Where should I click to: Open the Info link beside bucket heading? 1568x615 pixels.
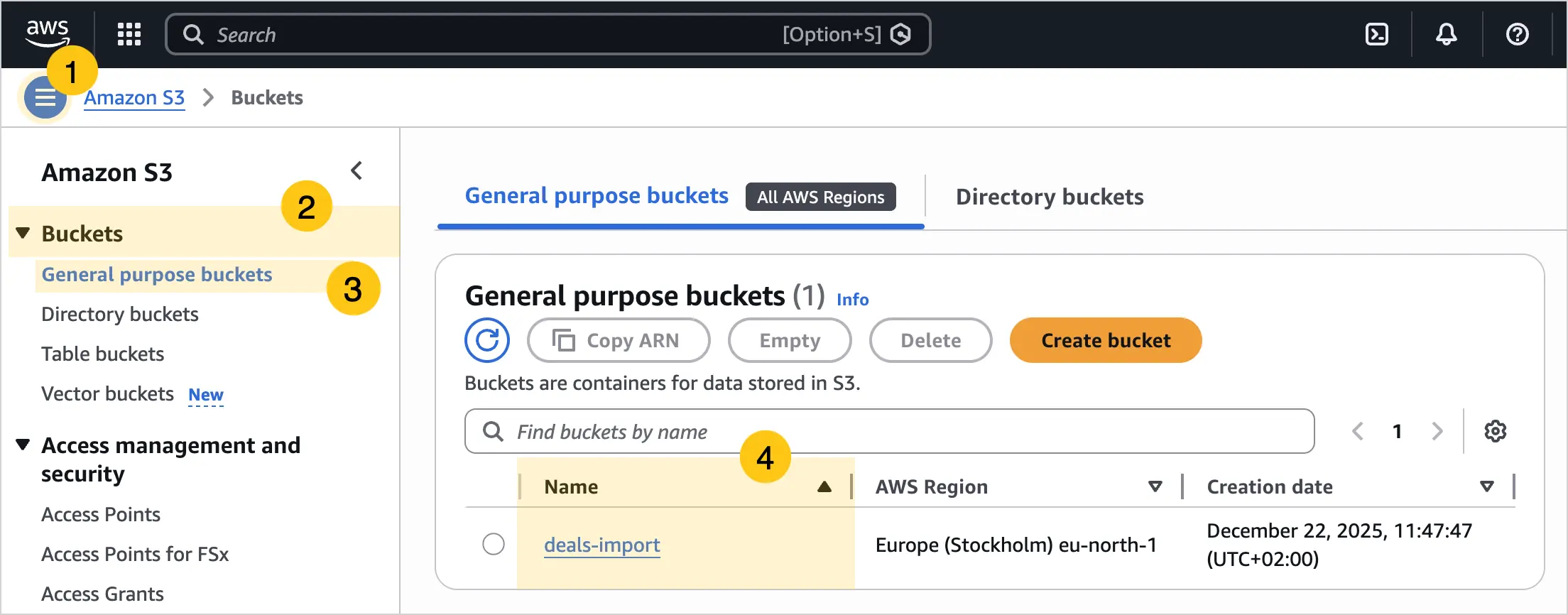click(852, 300)
